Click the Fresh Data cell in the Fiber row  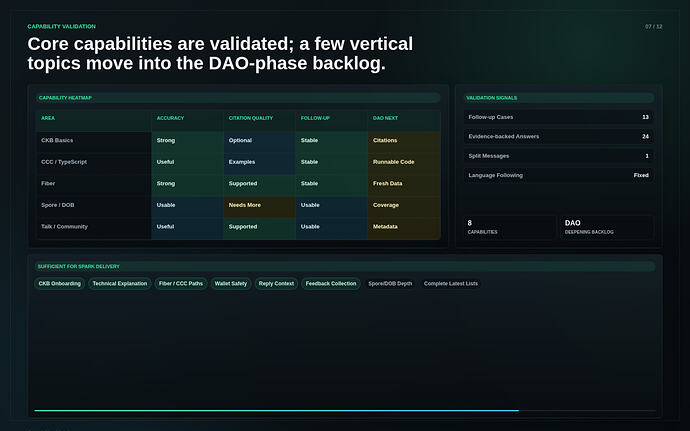(x=404, y=184)
